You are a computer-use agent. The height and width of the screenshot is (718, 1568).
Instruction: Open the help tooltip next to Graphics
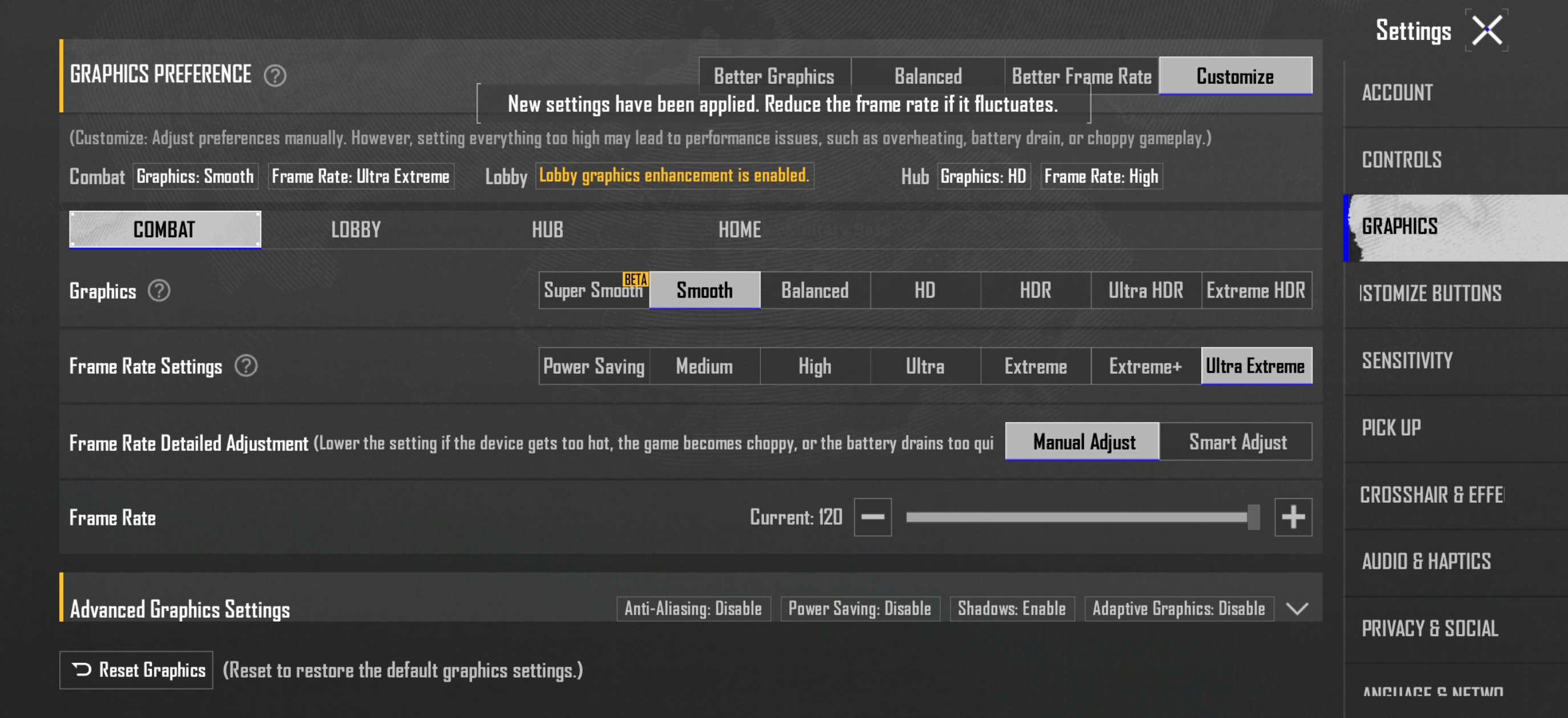coord(159,291)
